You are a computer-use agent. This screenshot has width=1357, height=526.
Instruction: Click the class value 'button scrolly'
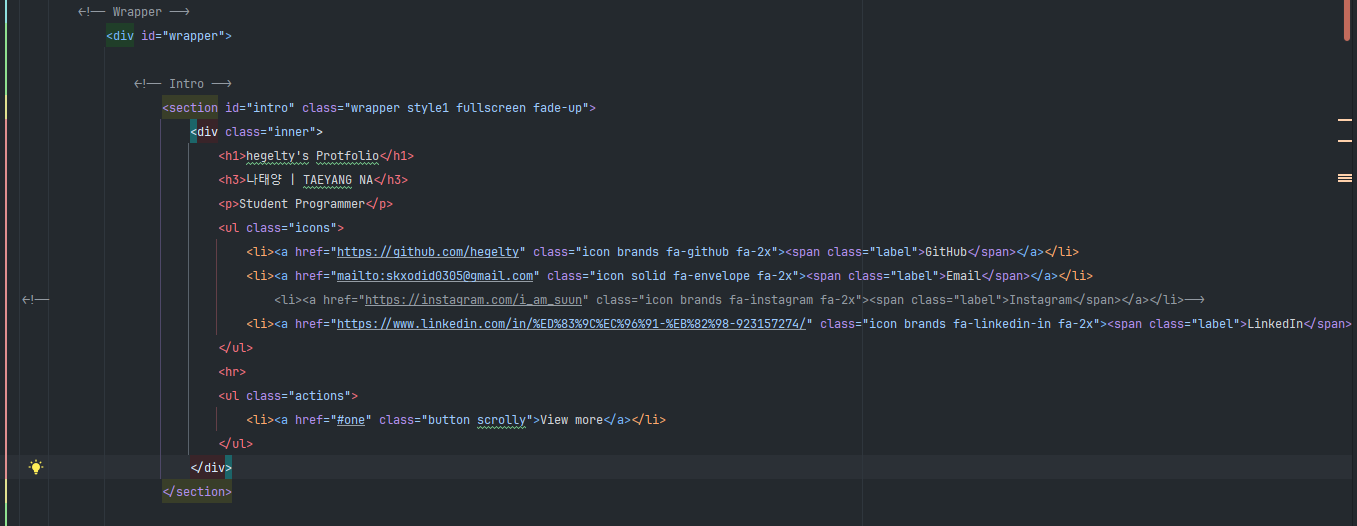coord(477,420)
